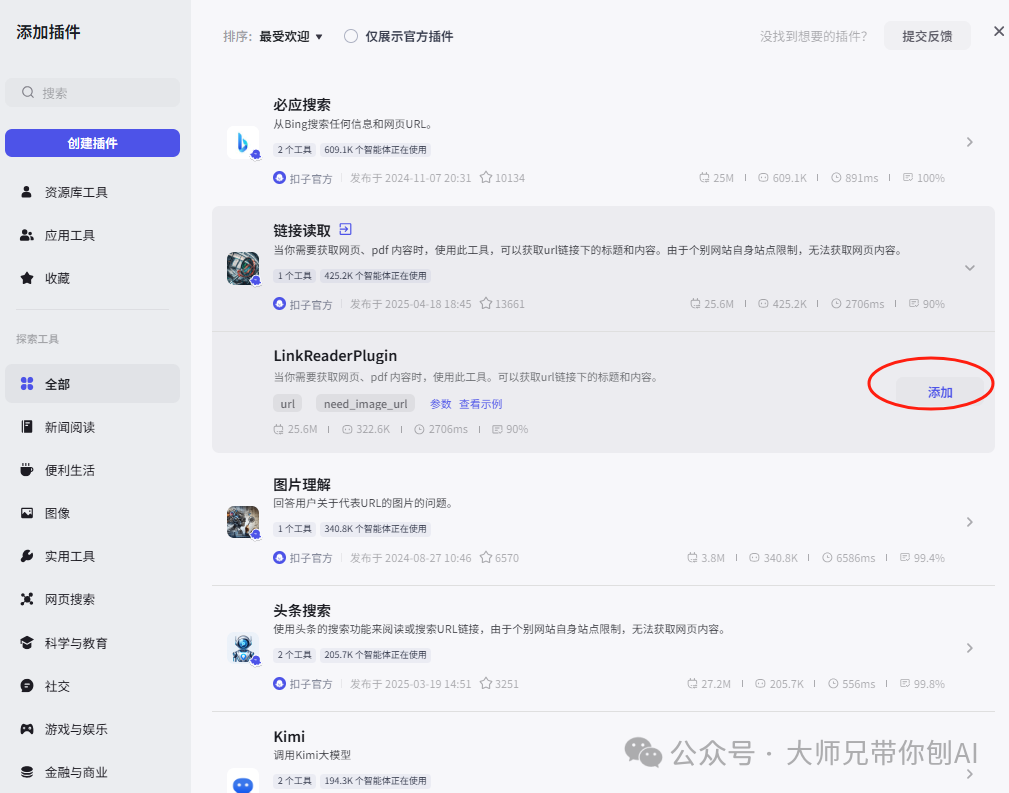Image resolution: width=1009 pixels, height=793 pixels.
Task: Expand the Kimi plugin row
Action: 969,774
